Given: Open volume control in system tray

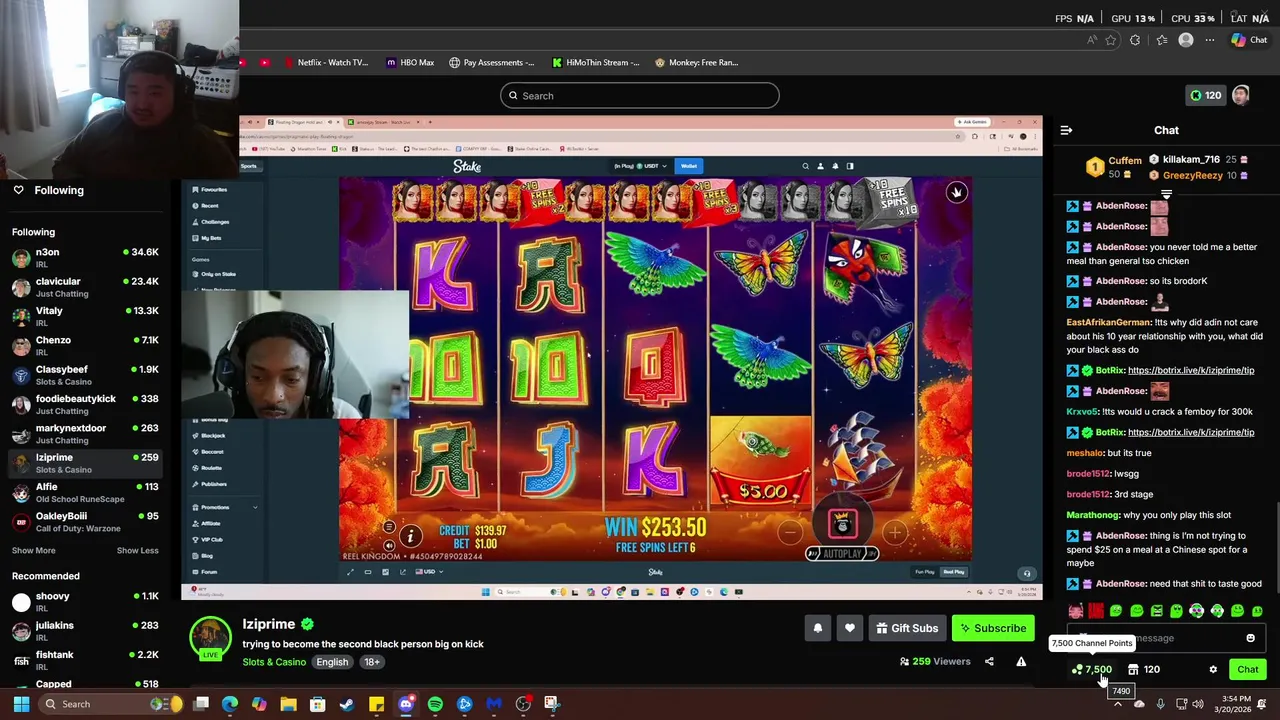Looking at the screenshot, I should coord(1198,704).
